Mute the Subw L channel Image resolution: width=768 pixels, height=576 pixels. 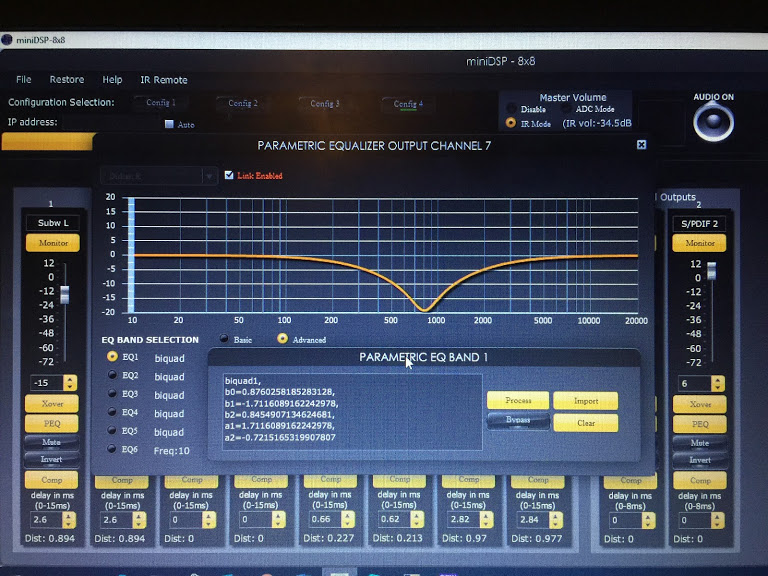[51, 442]
